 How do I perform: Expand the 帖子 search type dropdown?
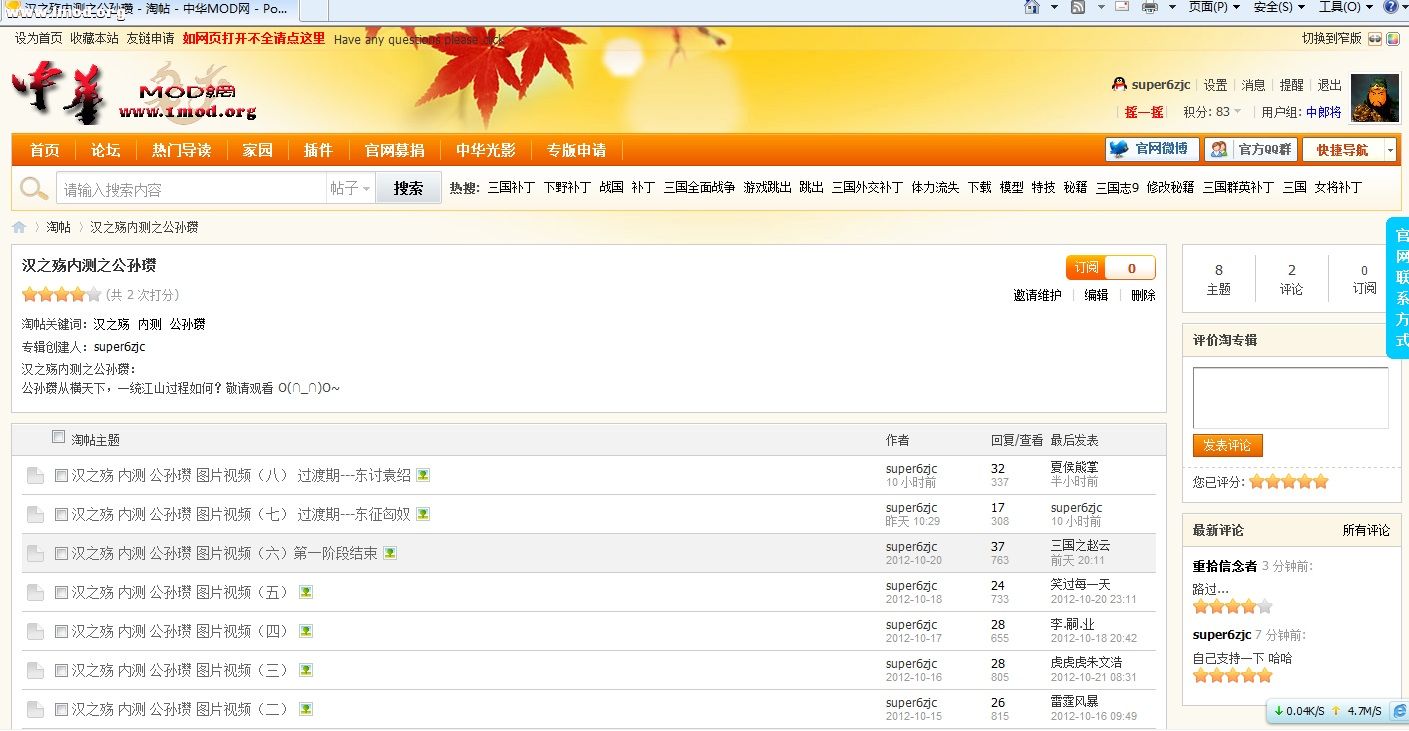[x=350, y=188]
